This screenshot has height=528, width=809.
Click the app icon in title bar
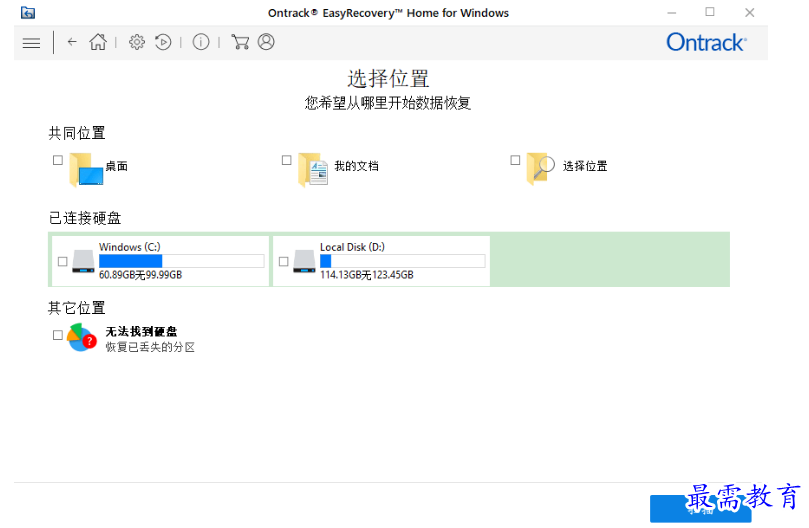coord(28,12)
